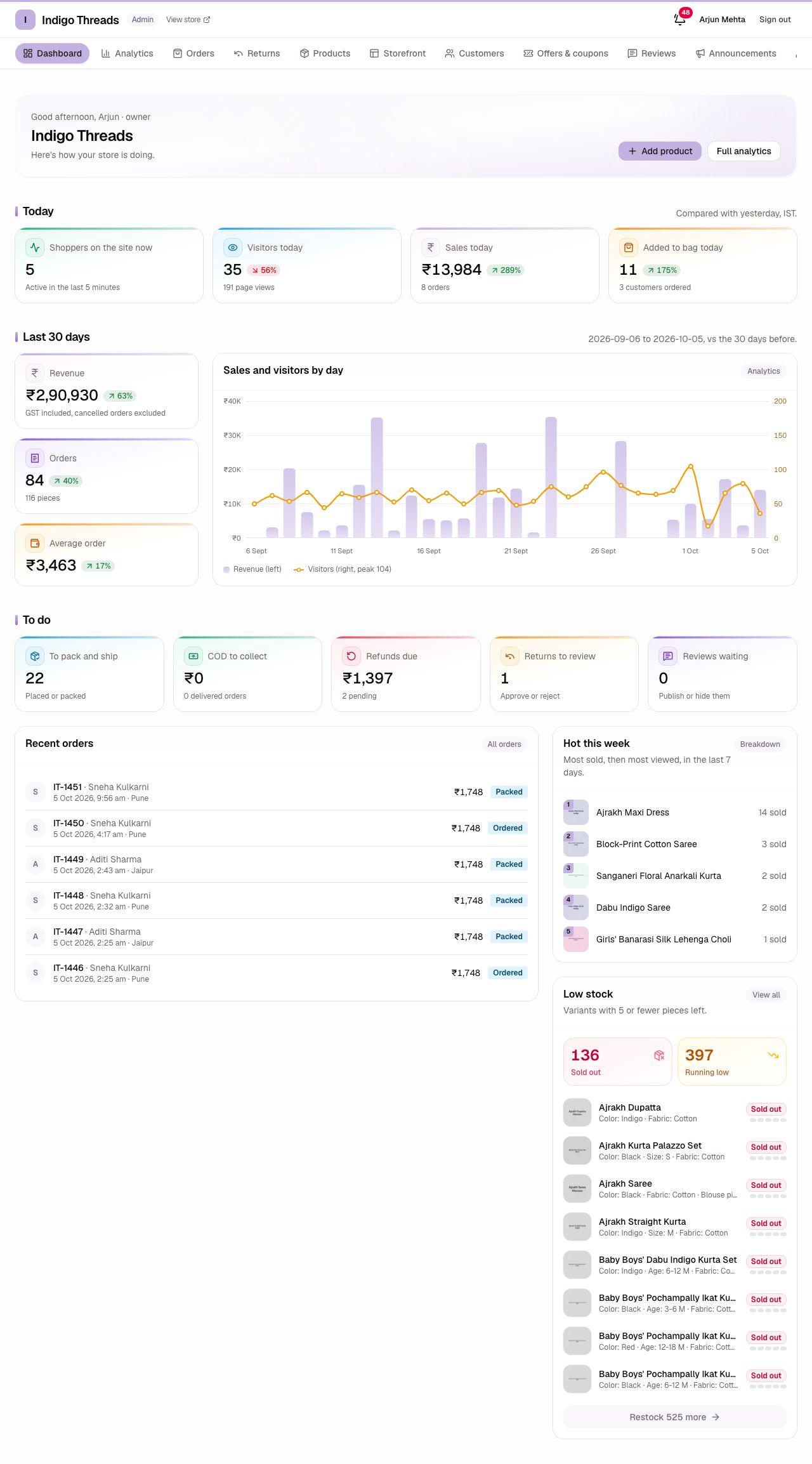Image resolution: width=812 pixels, height=1464 pixels.
Task: Click the Sales today rupee icon
Action: [431, 247]
